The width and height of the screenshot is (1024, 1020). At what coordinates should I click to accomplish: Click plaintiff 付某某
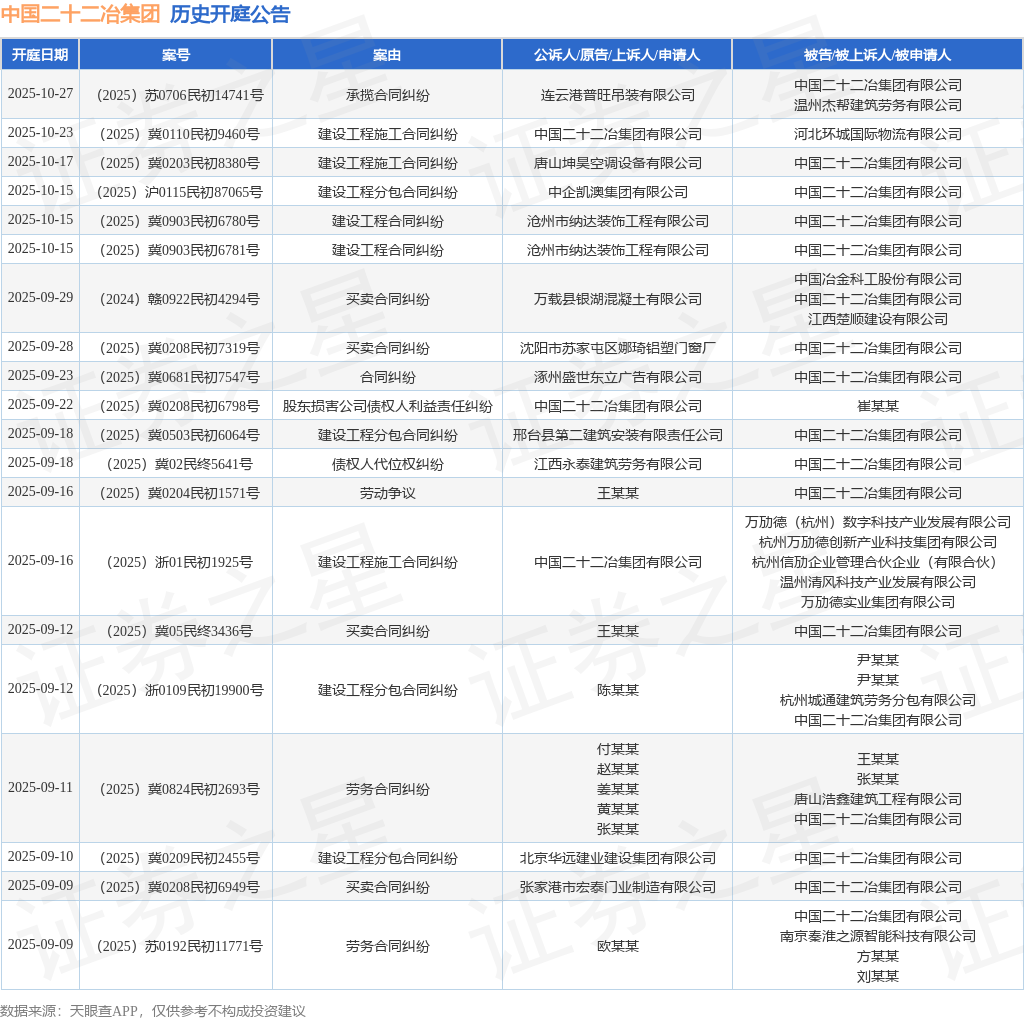click(617, 750)
